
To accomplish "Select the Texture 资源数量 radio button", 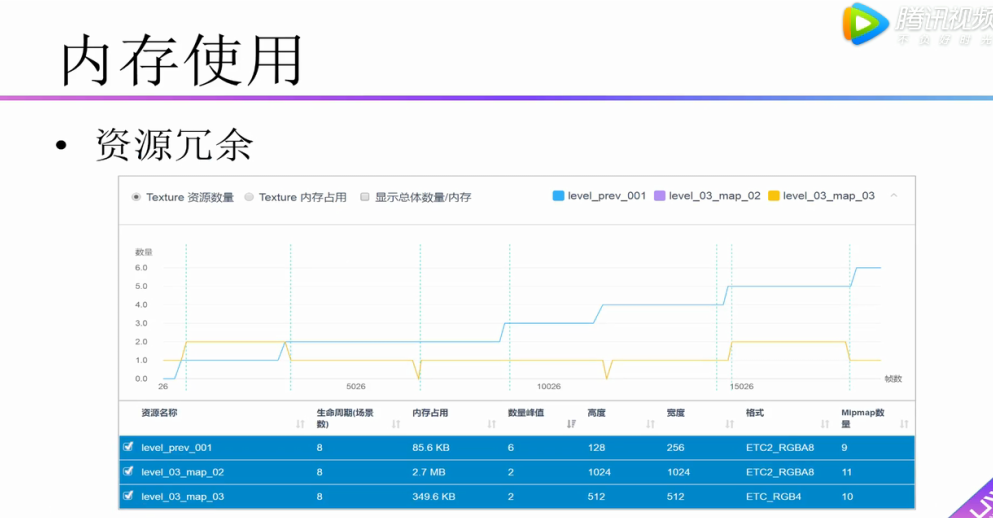I will [x=136, y=197].
